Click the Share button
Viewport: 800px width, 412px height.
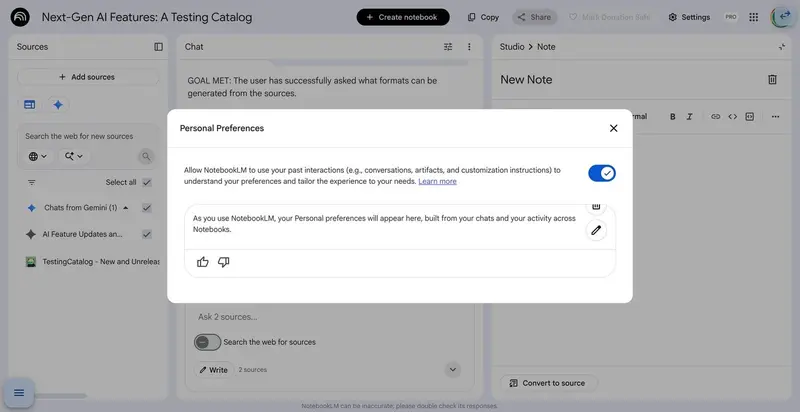(x=534, y=17)
